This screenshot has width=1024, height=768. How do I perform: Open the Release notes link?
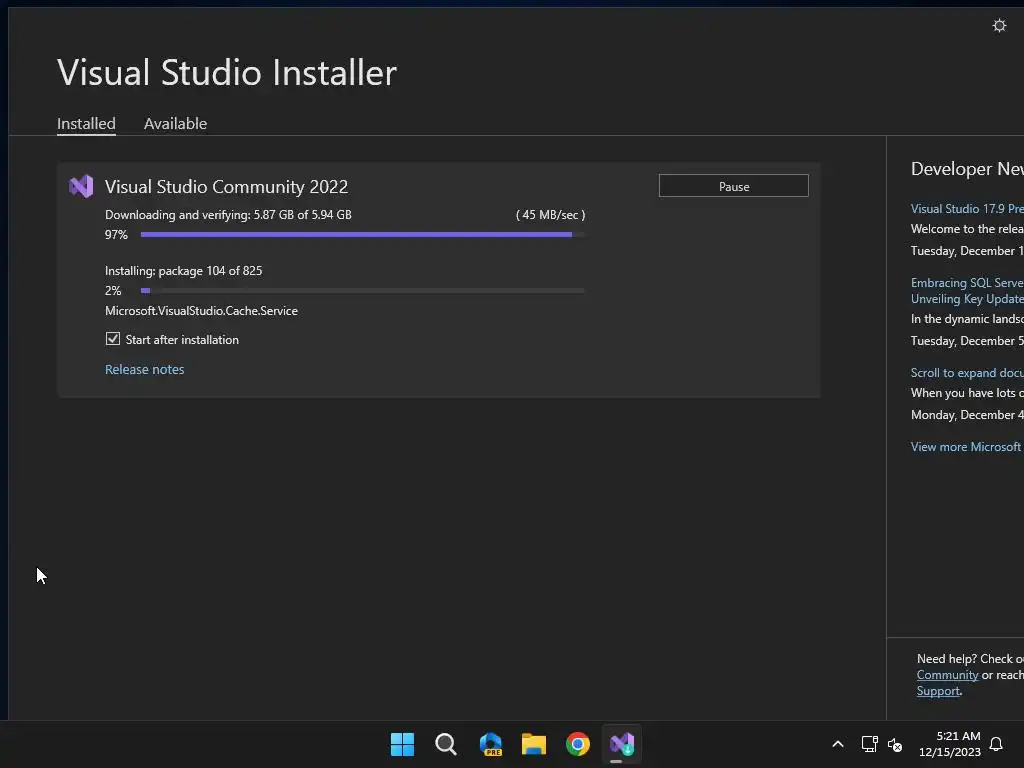pyautogui.click(x=144, y=370)
